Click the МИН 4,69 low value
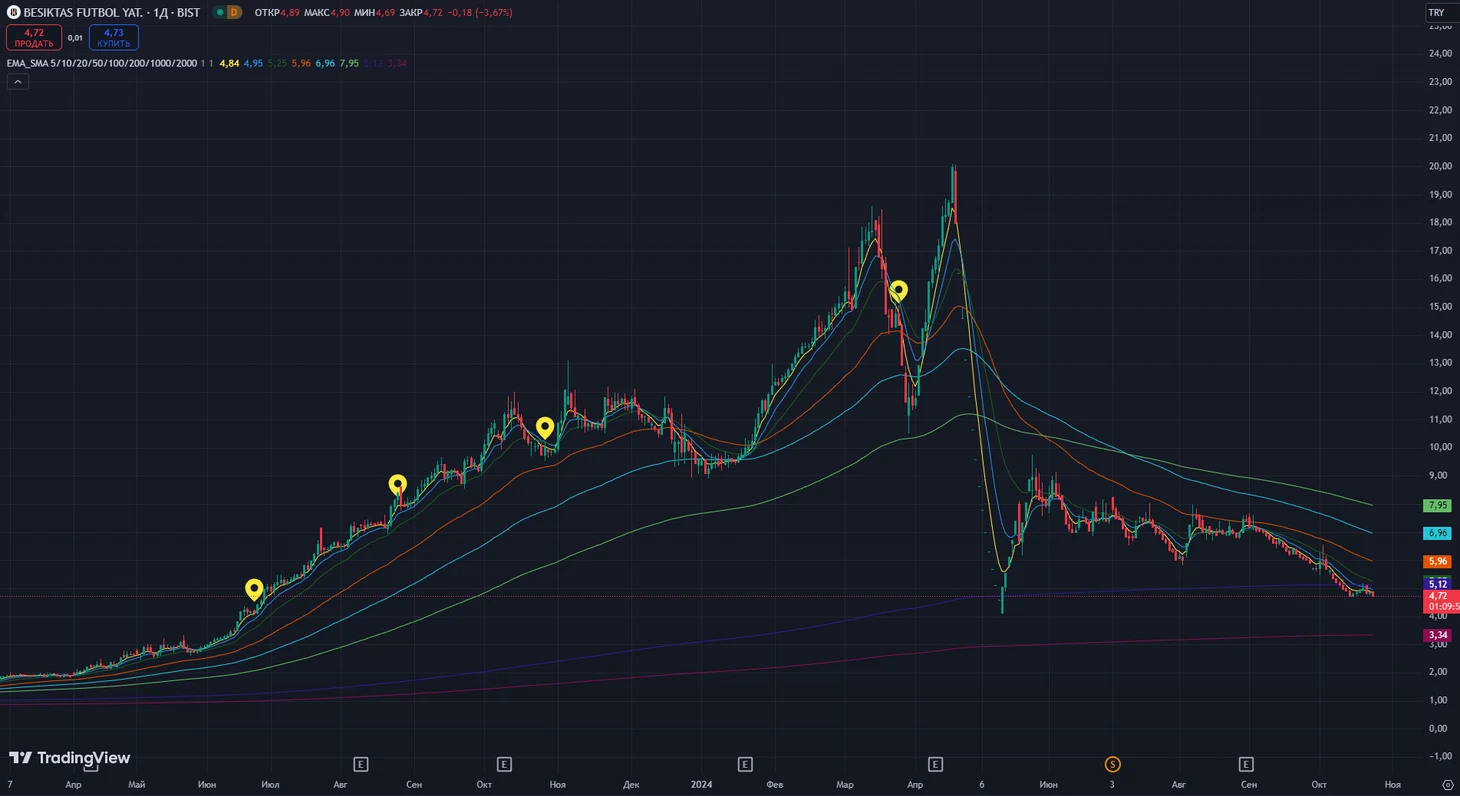This screenshot has width=1460, height=796. (374, 12)
